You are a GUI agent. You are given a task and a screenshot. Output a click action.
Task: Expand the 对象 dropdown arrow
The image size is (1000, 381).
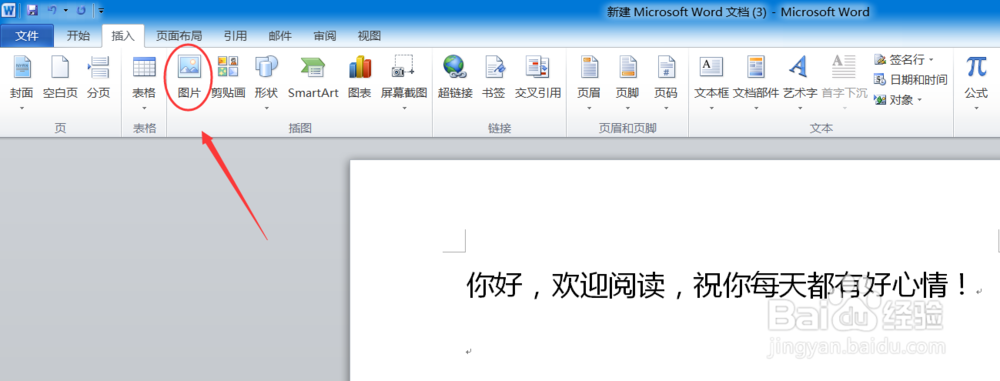click(920, 100)
